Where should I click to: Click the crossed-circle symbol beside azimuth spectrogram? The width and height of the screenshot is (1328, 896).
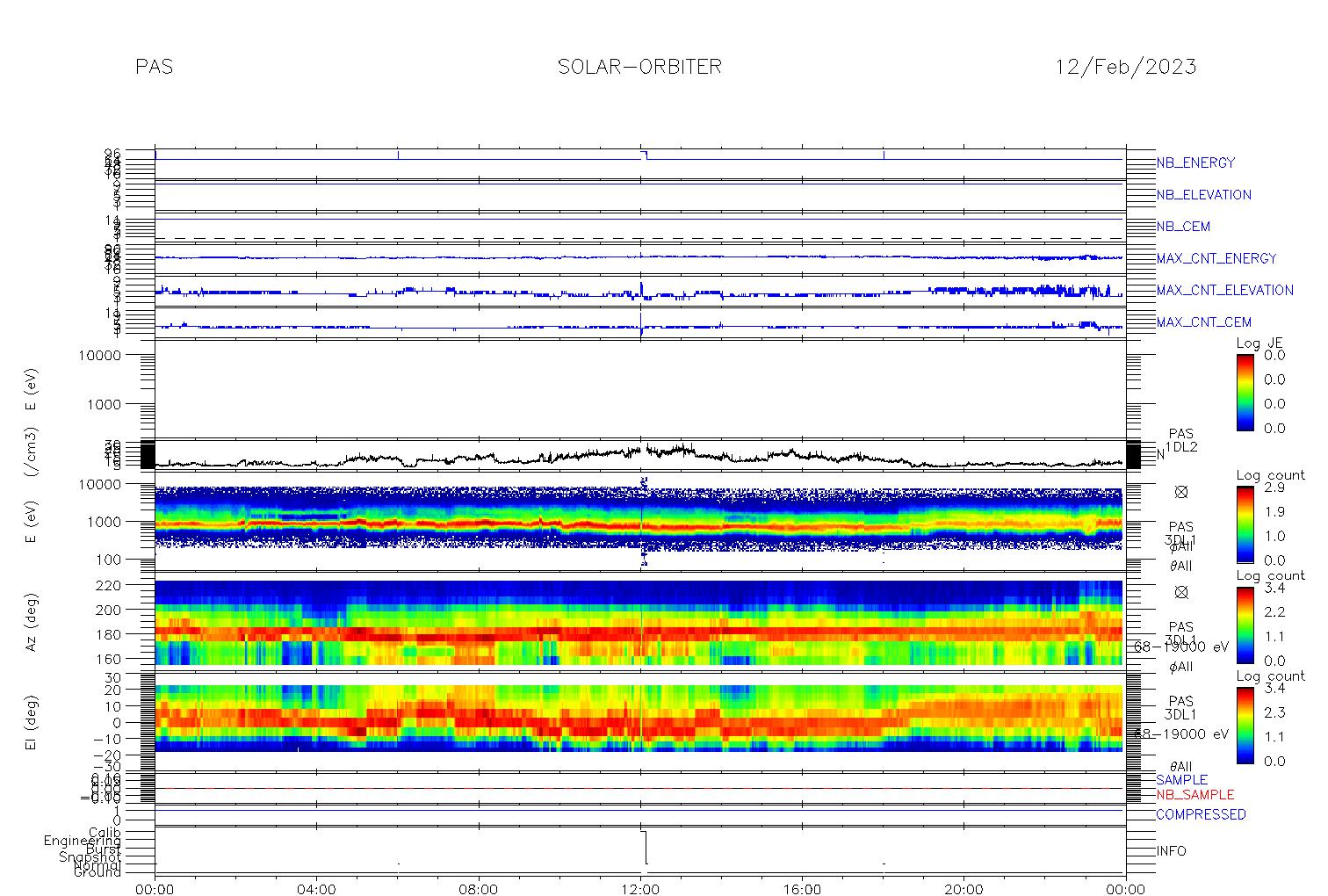[1181, 593]
